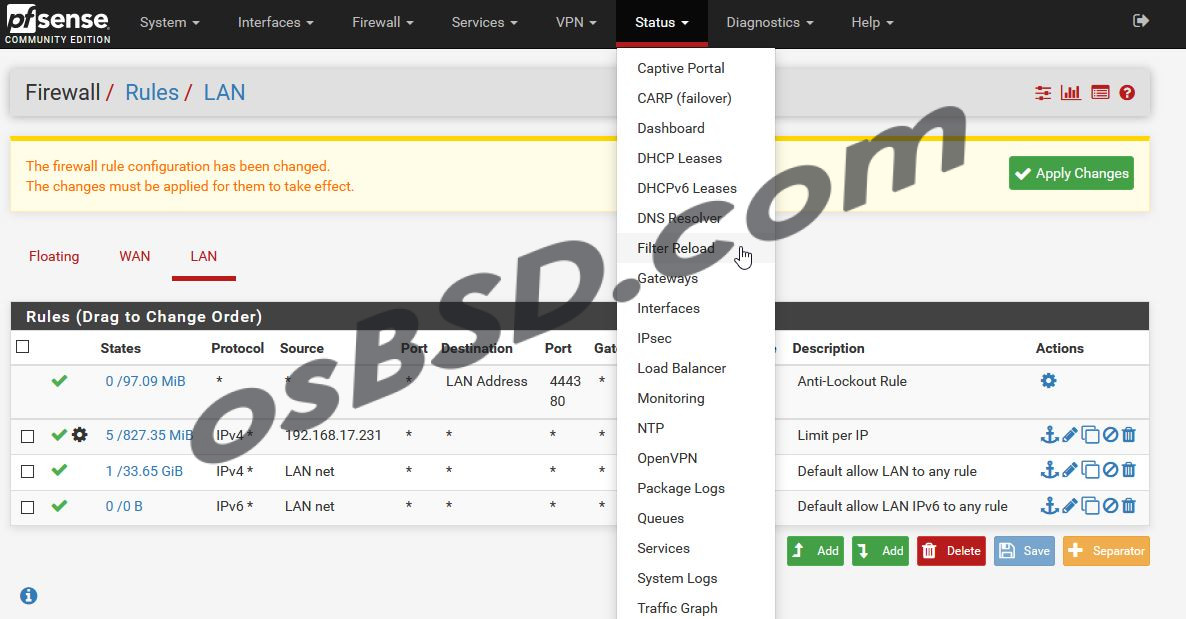The image size is (1186, 619).
Task: Copy the Default allow LAN to any rule
Action: pyautogui.click(x=1090, y=470)
